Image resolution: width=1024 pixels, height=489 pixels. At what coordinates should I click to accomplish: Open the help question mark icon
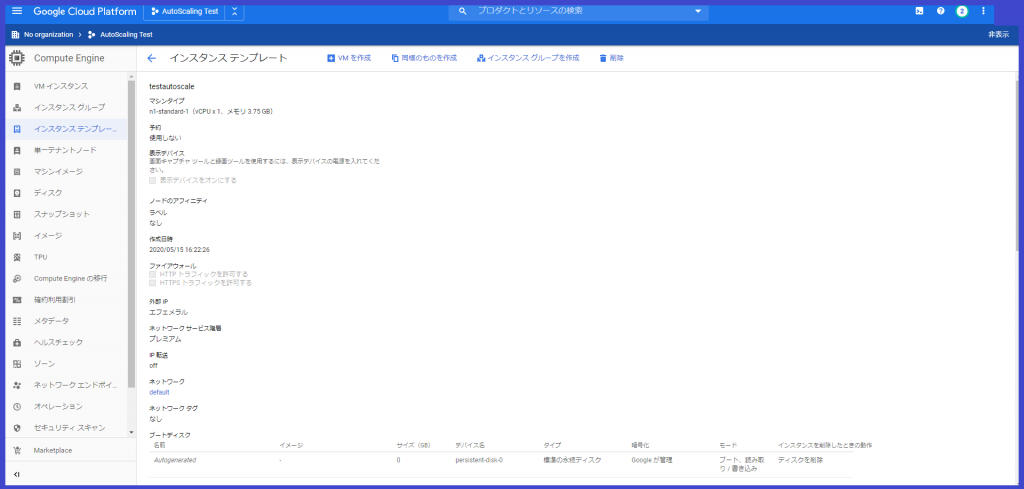pyautogui.click(x=940, y=11)
